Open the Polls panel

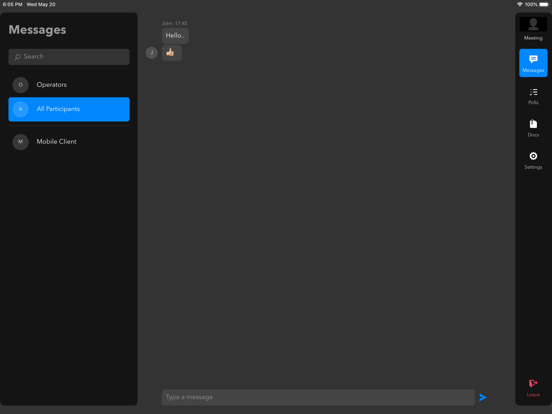(533, 96)
